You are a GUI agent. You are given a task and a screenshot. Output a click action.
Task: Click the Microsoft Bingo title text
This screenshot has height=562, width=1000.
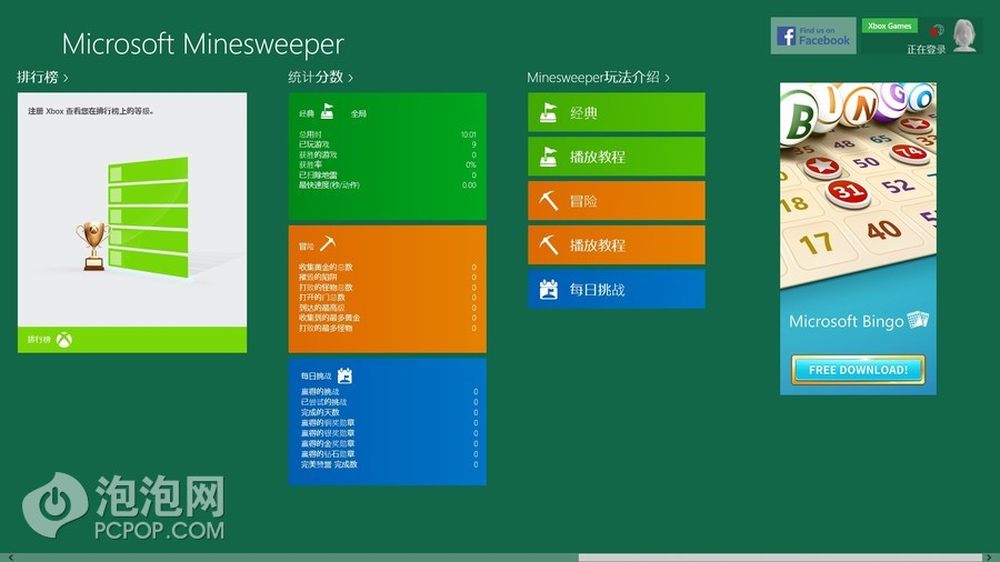point(846,321)
